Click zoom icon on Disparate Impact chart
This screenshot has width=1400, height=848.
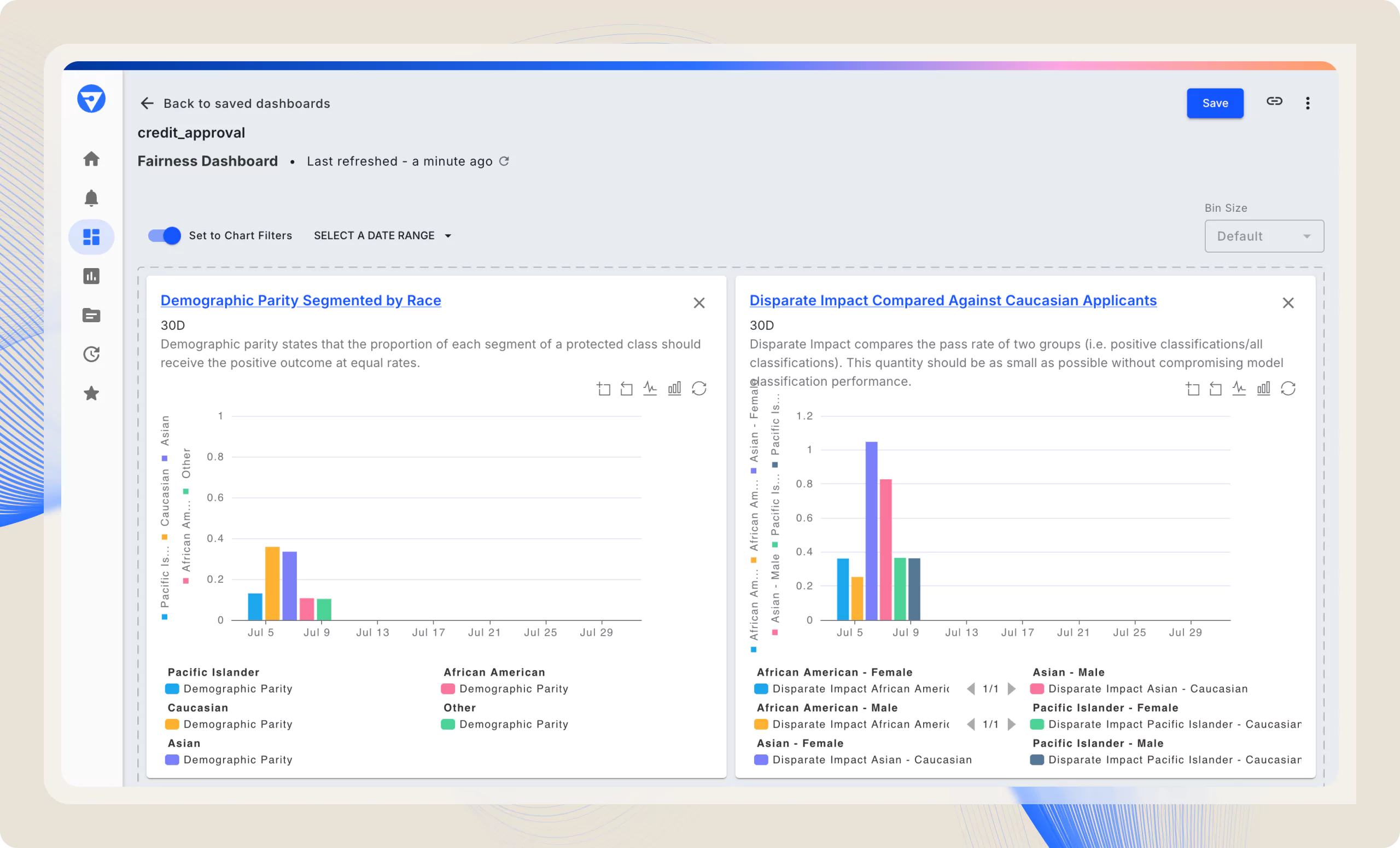(x=1193, y=389)
